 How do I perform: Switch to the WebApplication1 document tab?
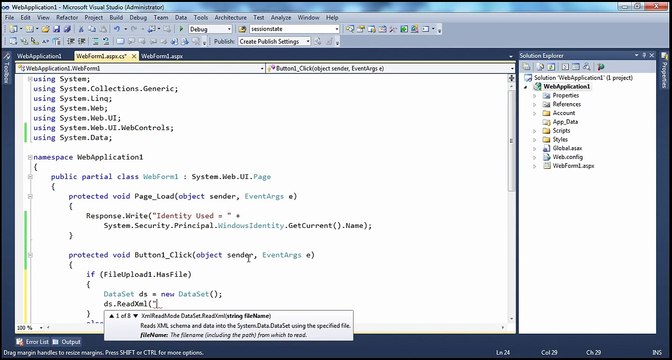pos(39,56)
